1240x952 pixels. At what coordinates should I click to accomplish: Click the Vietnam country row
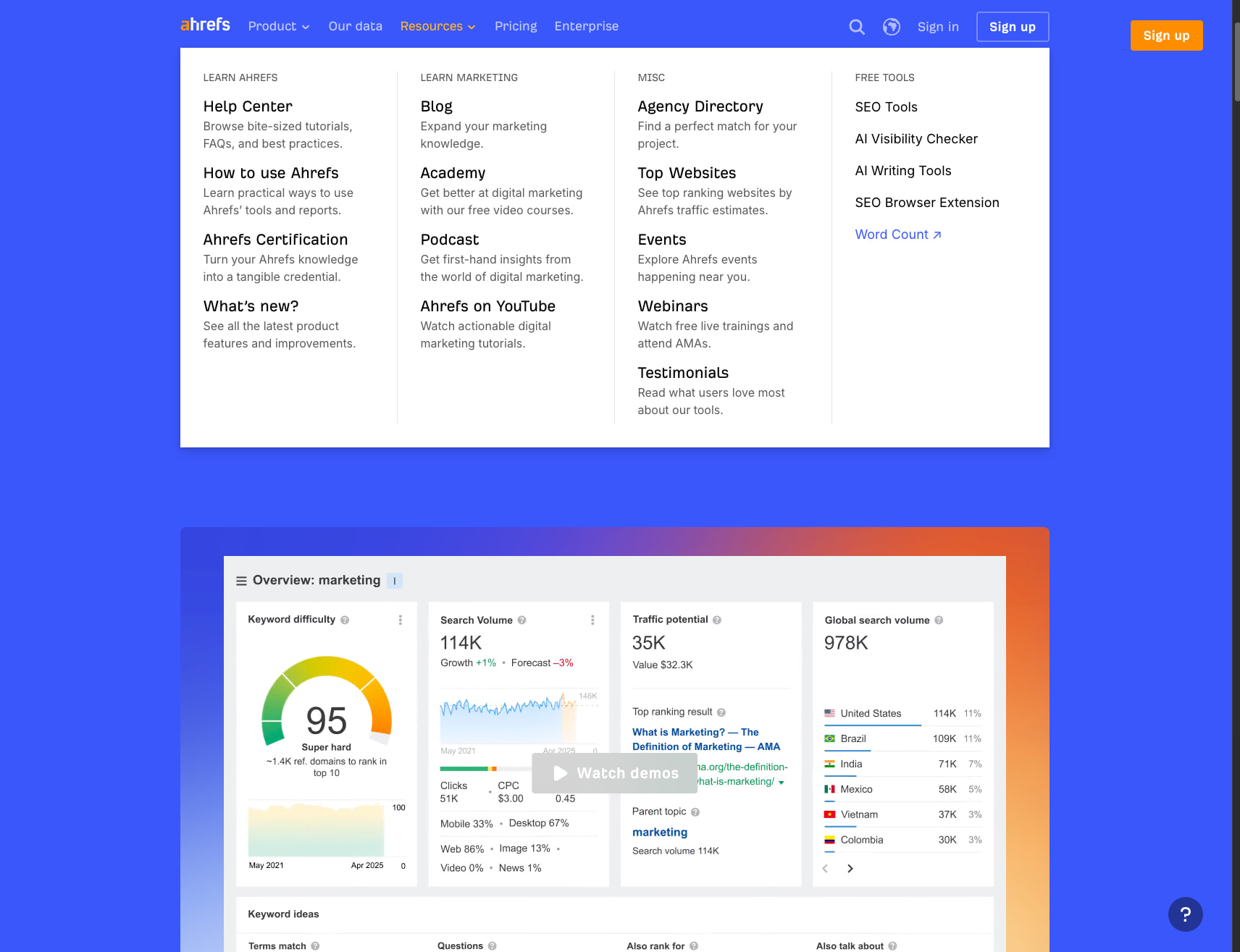[903, 815]
